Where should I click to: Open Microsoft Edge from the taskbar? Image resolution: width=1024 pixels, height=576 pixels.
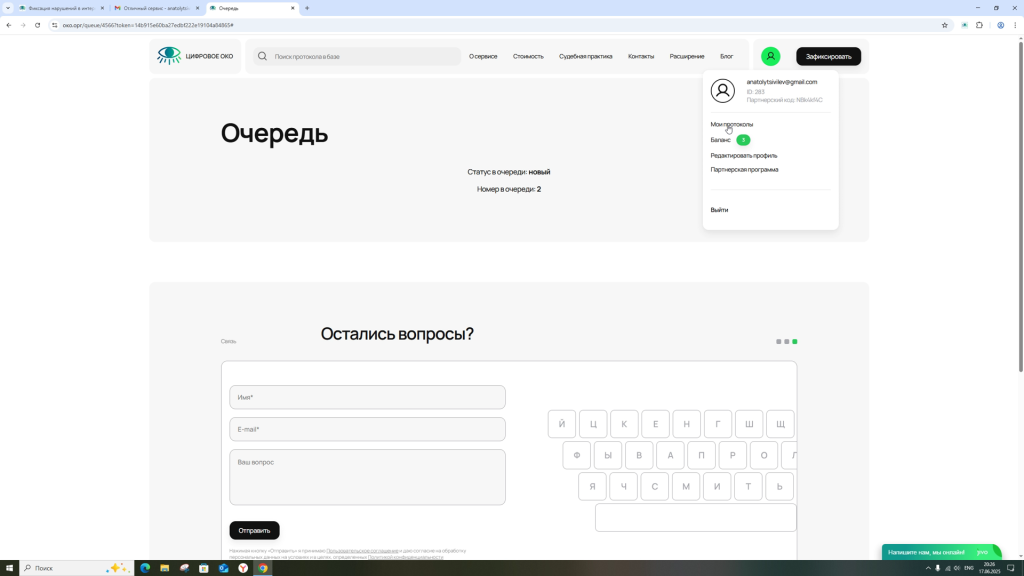145,568
